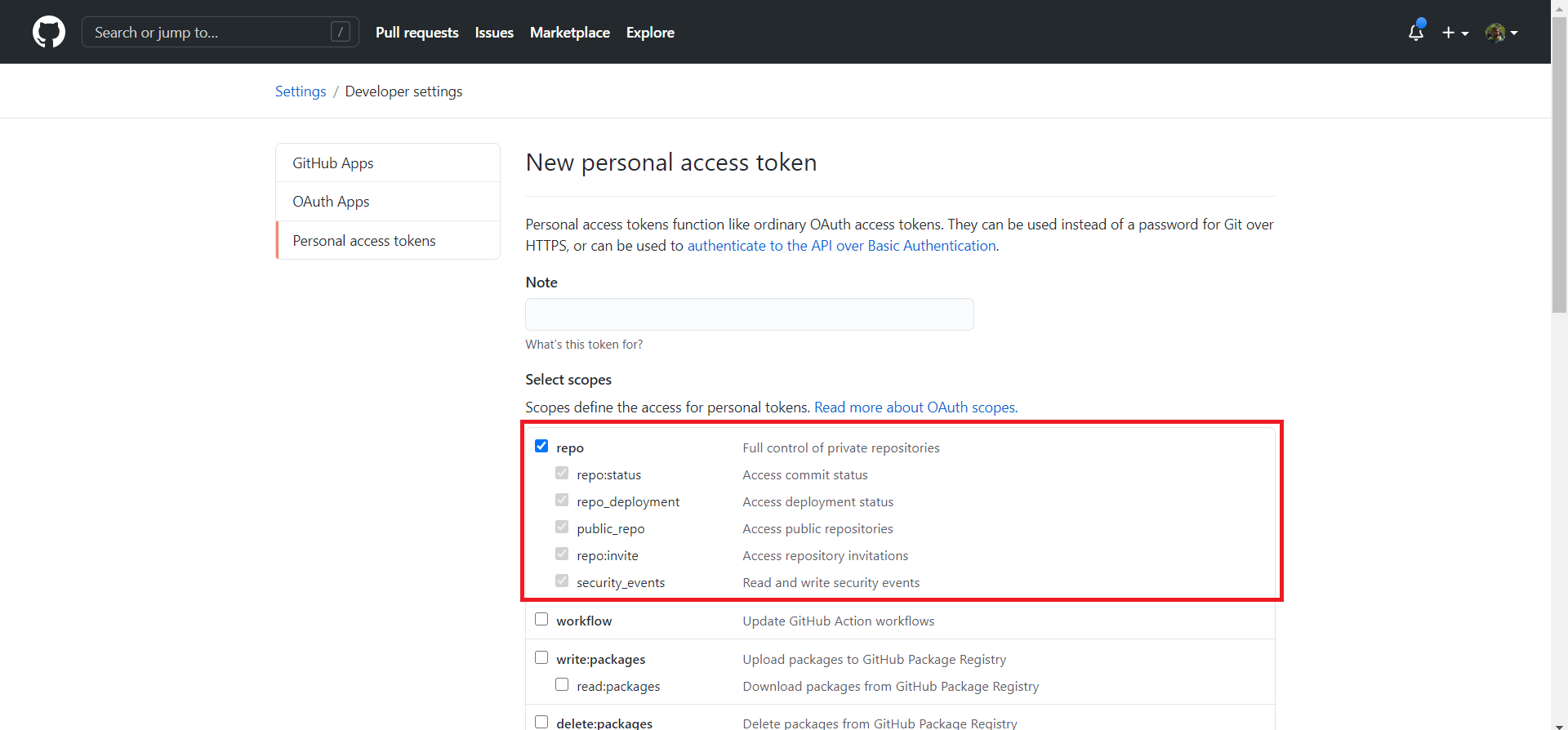Open the Basic Authentication API link
The width and height of the screenshot is (1568, 730).
(x=841, y=246)
